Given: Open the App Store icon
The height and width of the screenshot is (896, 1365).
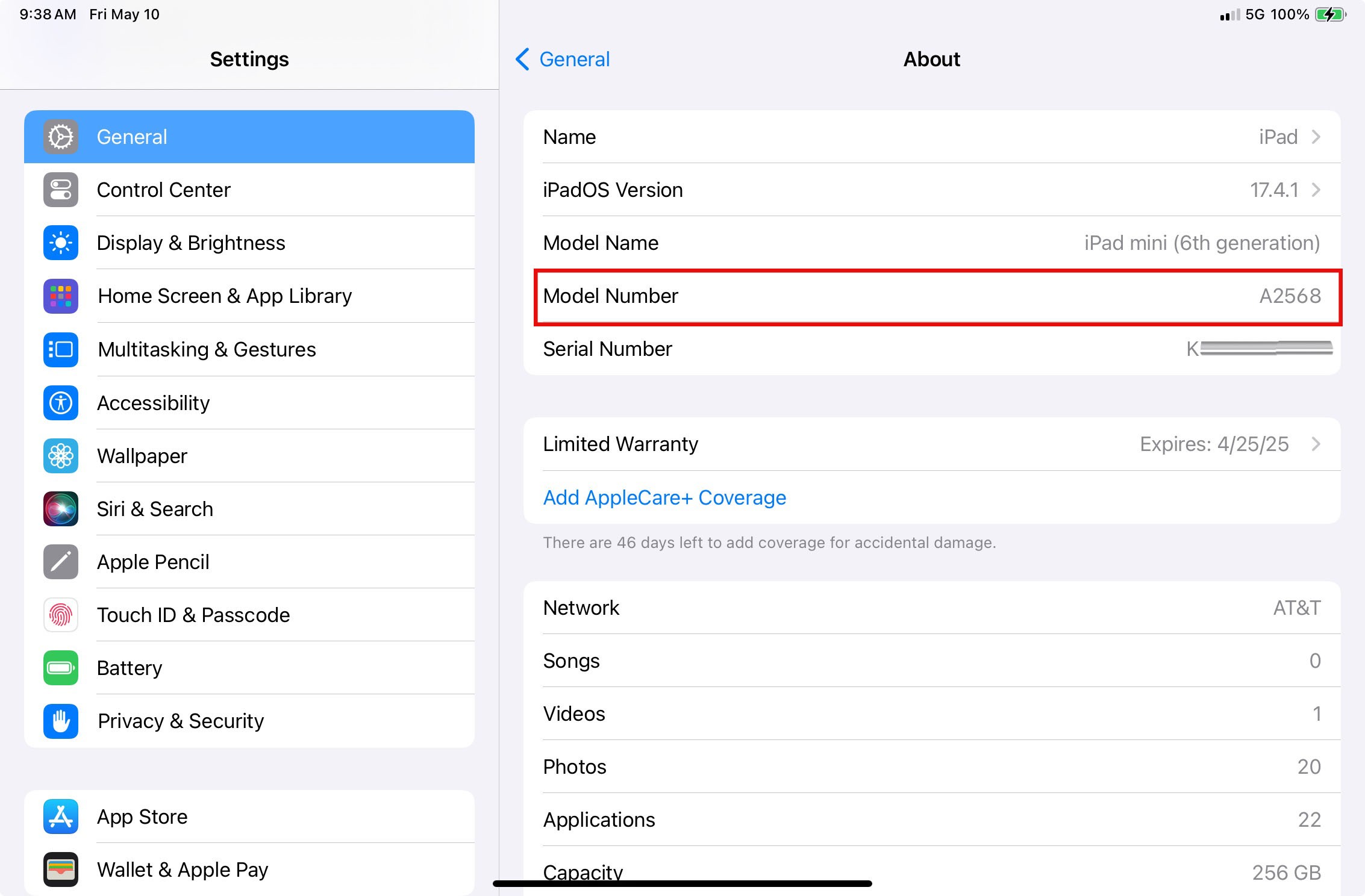Looking at the screenshot, I should 61,817.
